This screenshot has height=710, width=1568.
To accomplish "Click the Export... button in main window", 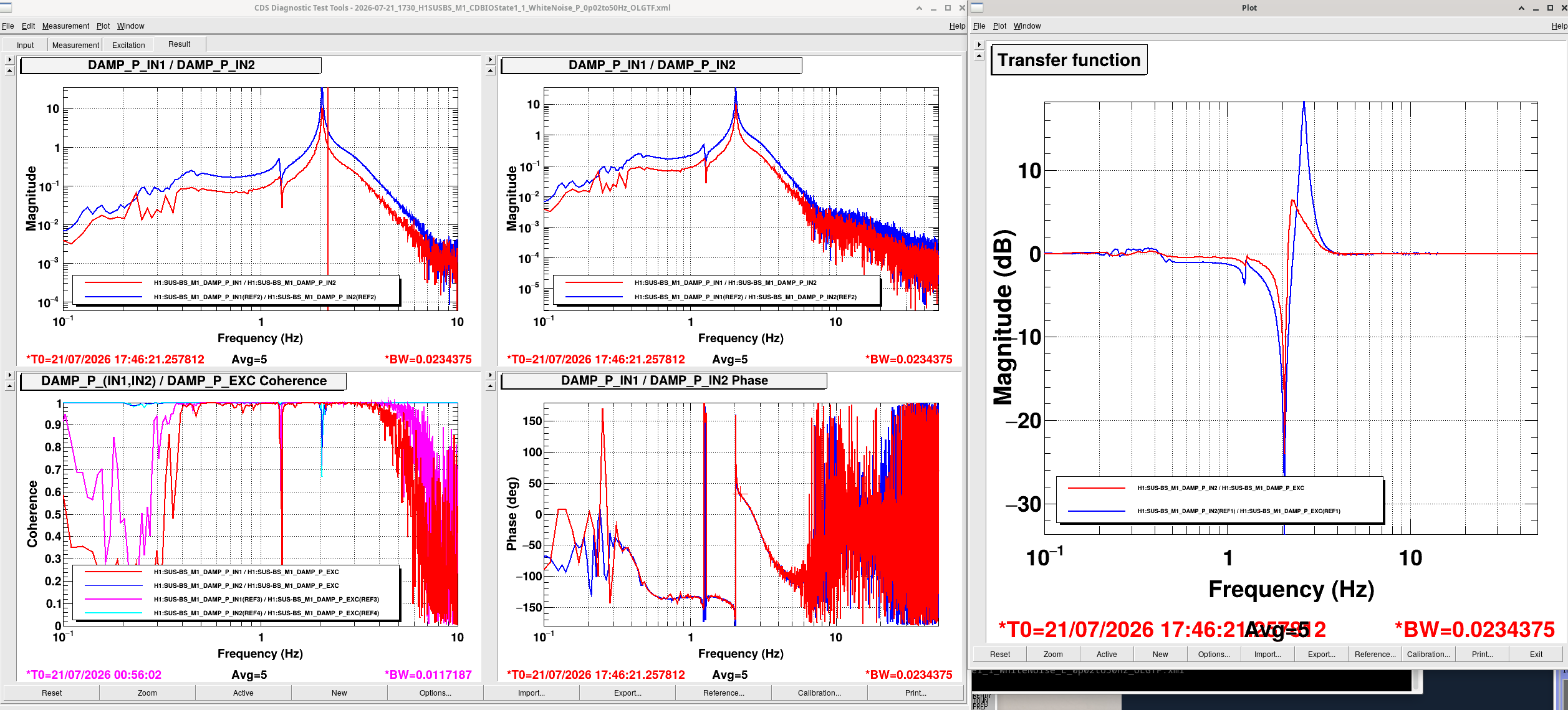I will [x=627, y=693].
